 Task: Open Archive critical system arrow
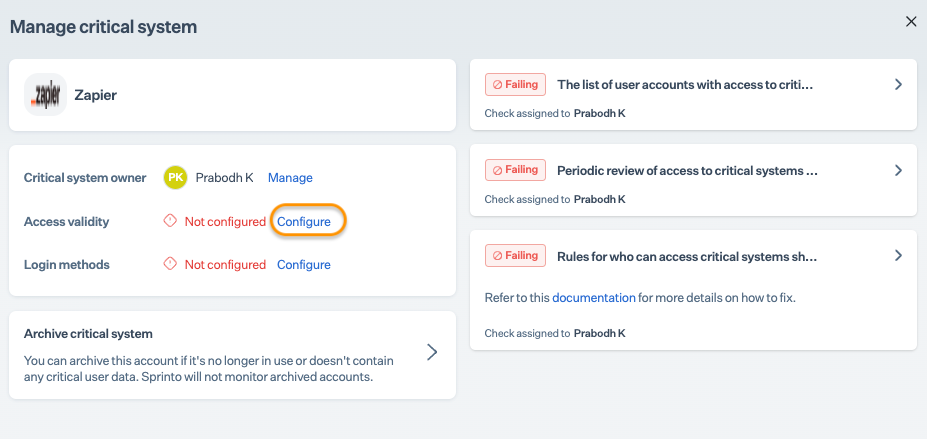[x=432, y=352]
